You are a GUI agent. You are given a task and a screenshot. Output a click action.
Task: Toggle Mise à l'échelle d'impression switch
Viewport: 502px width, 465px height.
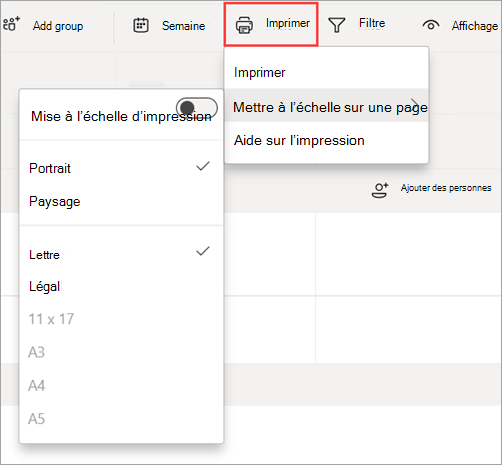coord(197,107)
